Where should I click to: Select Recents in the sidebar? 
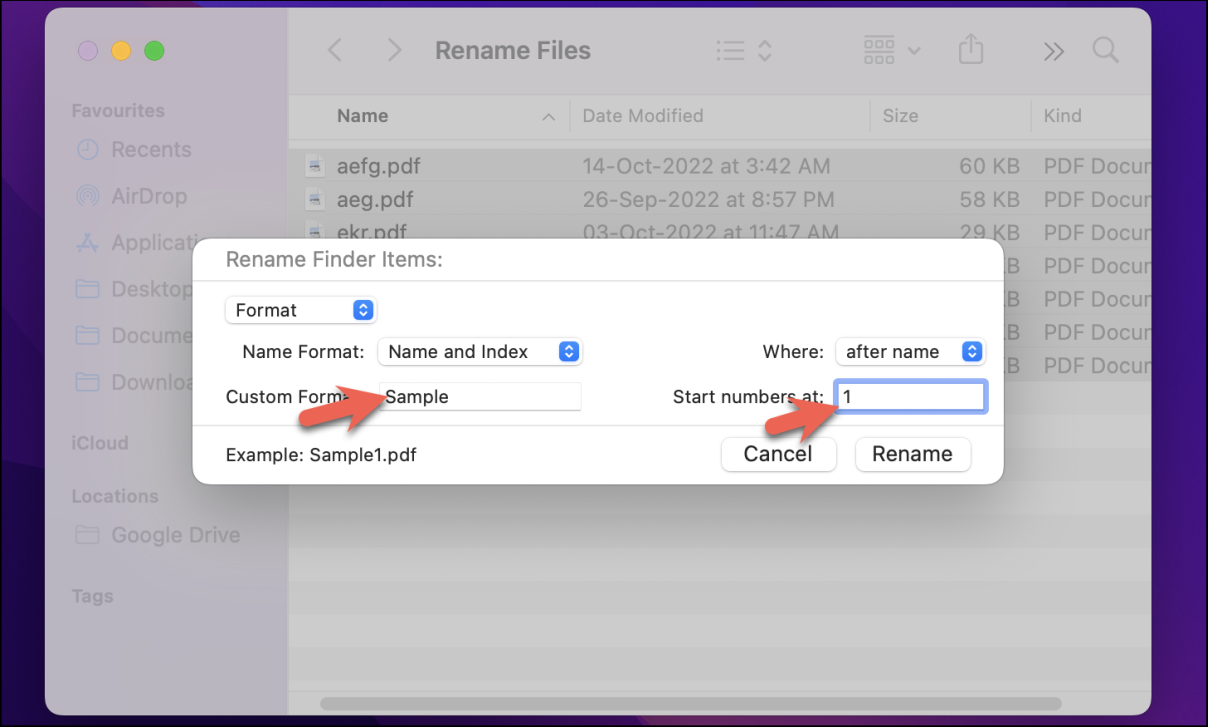pyautogui.click(x=134, y=150)
